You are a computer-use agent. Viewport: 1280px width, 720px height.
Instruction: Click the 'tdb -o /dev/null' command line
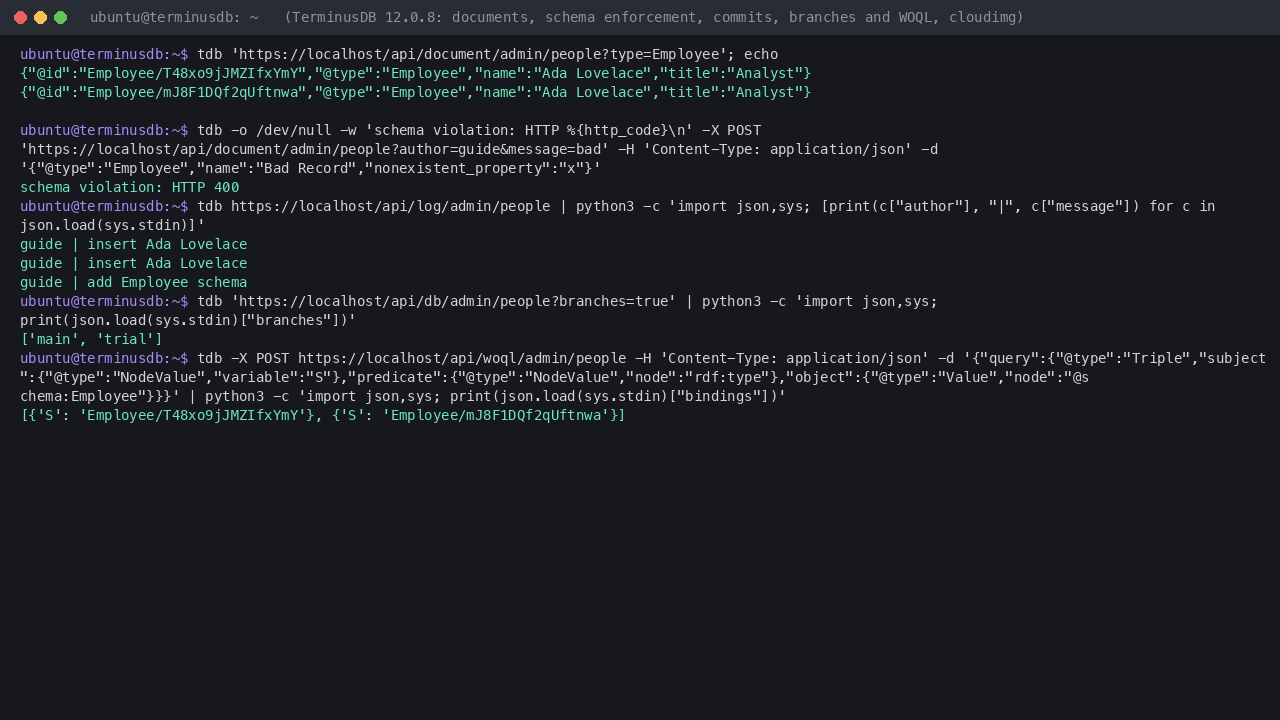pos(391,130)
